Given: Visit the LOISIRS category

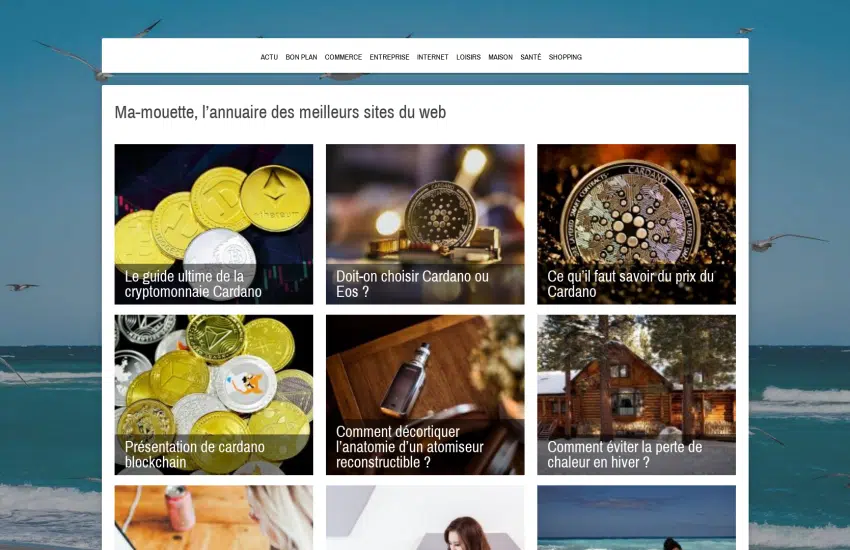Looking at the screenshot, I should coord(468,57).
